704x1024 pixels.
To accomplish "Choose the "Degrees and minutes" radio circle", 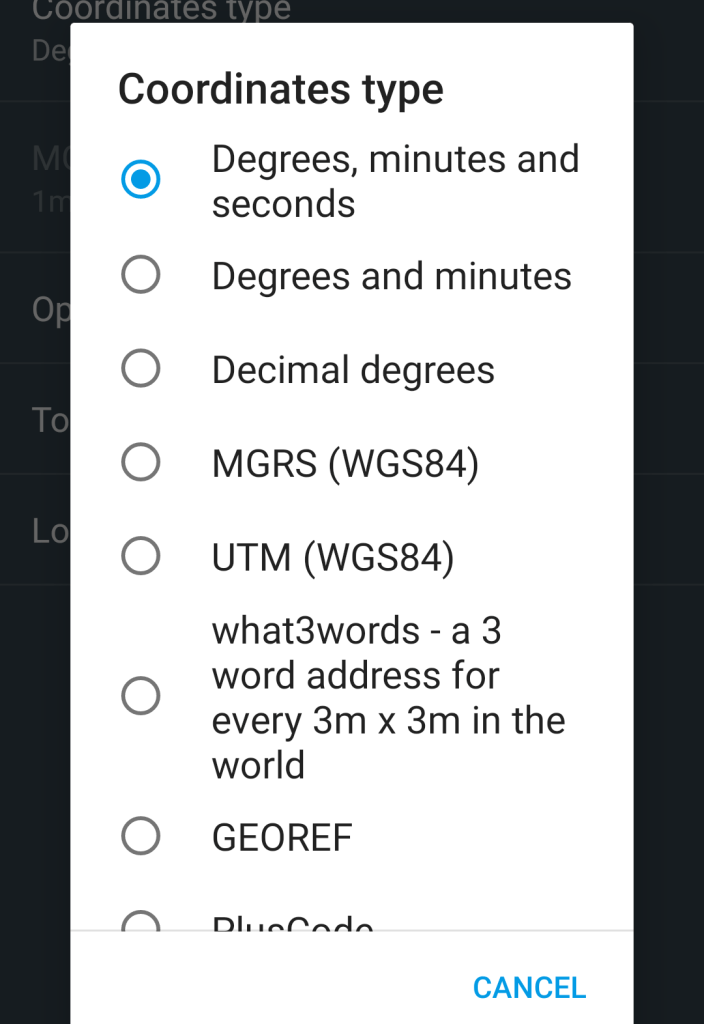I will pyautogui.click(x=140, y=275).
